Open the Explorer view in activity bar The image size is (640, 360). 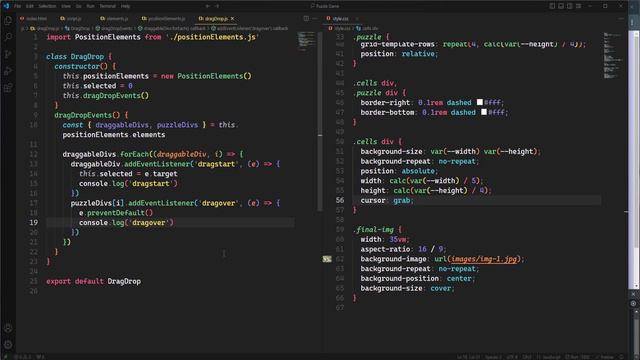point(8,20)
